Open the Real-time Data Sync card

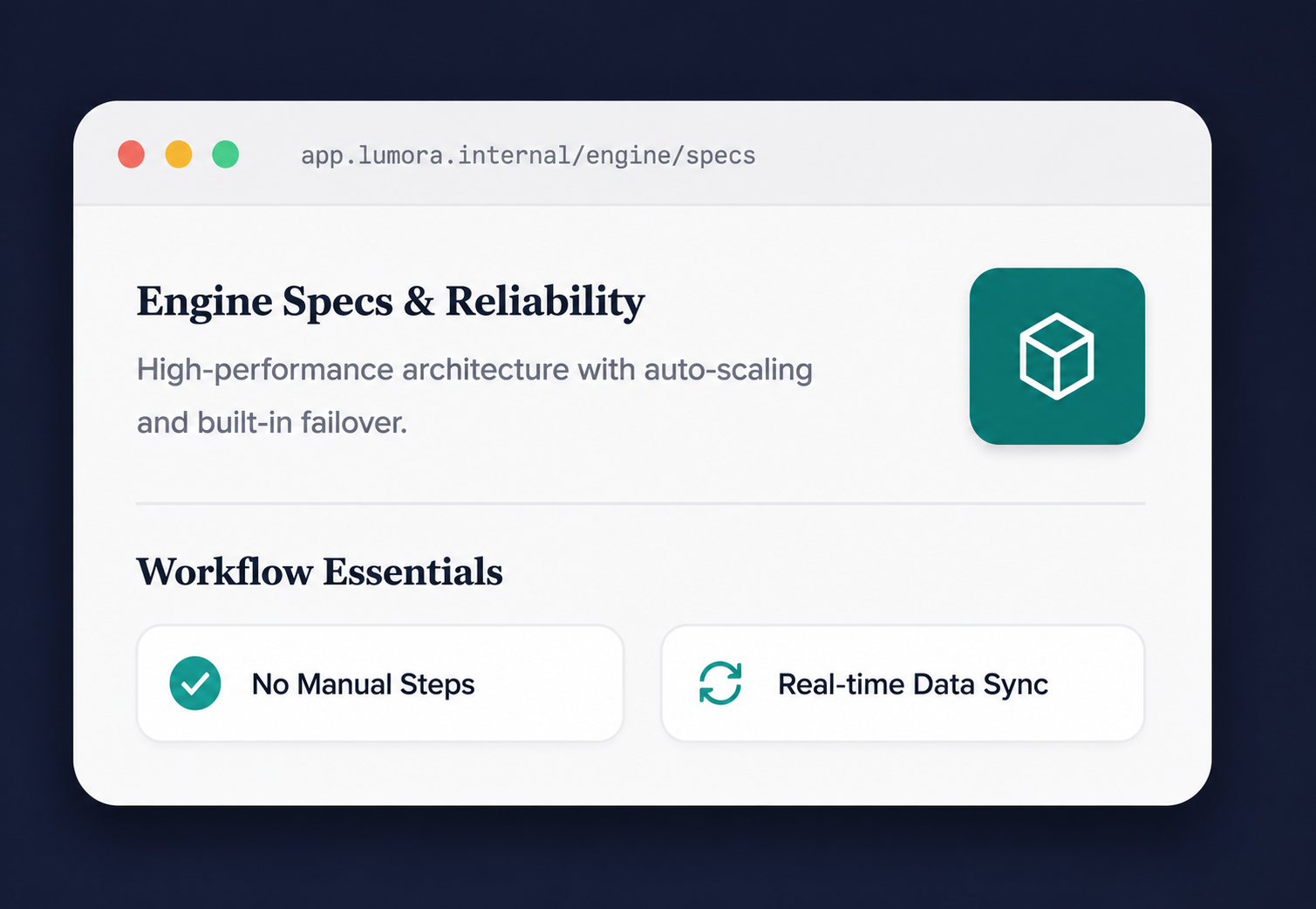pos(903,683)
